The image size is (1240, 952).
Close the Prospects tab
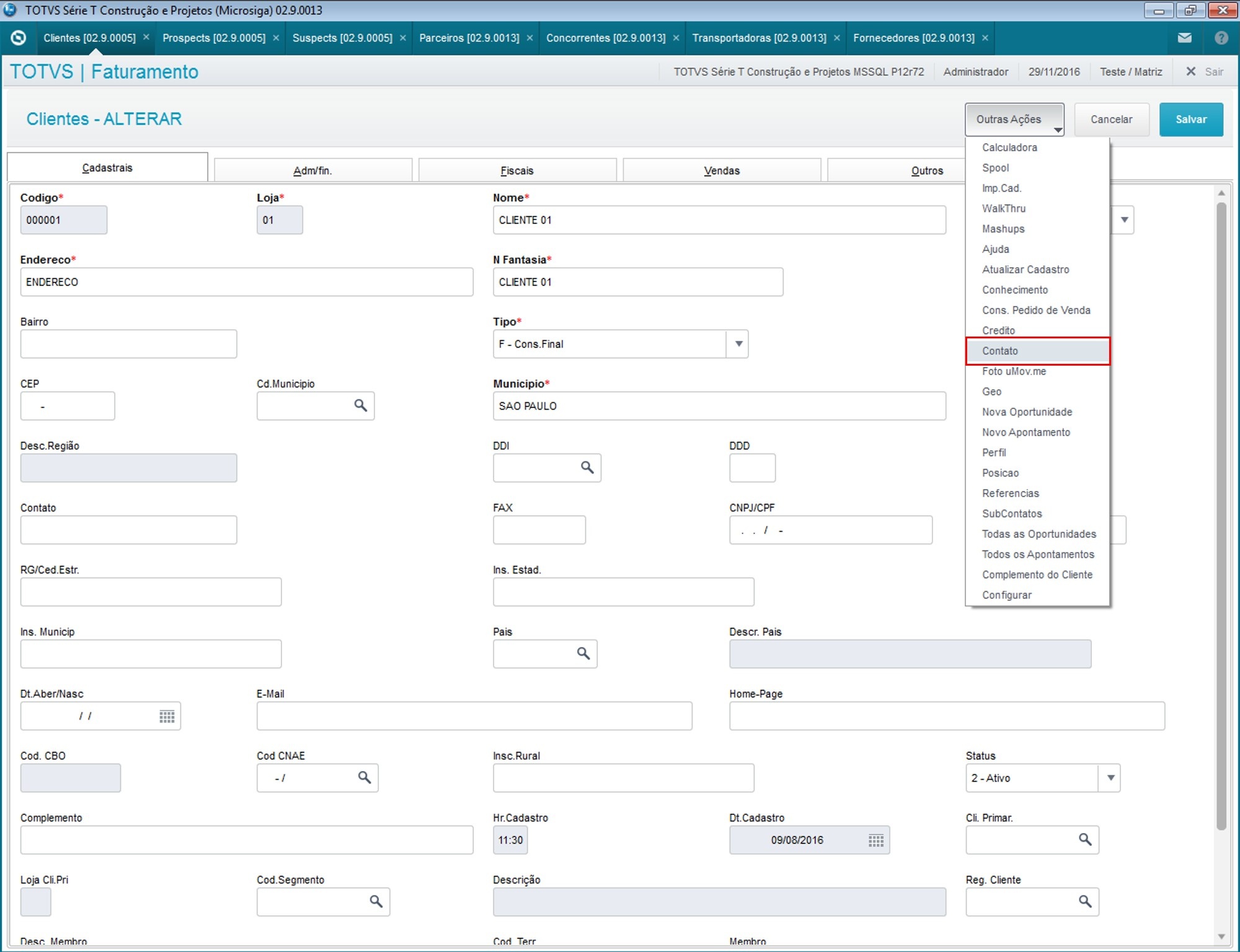[276, 38]
